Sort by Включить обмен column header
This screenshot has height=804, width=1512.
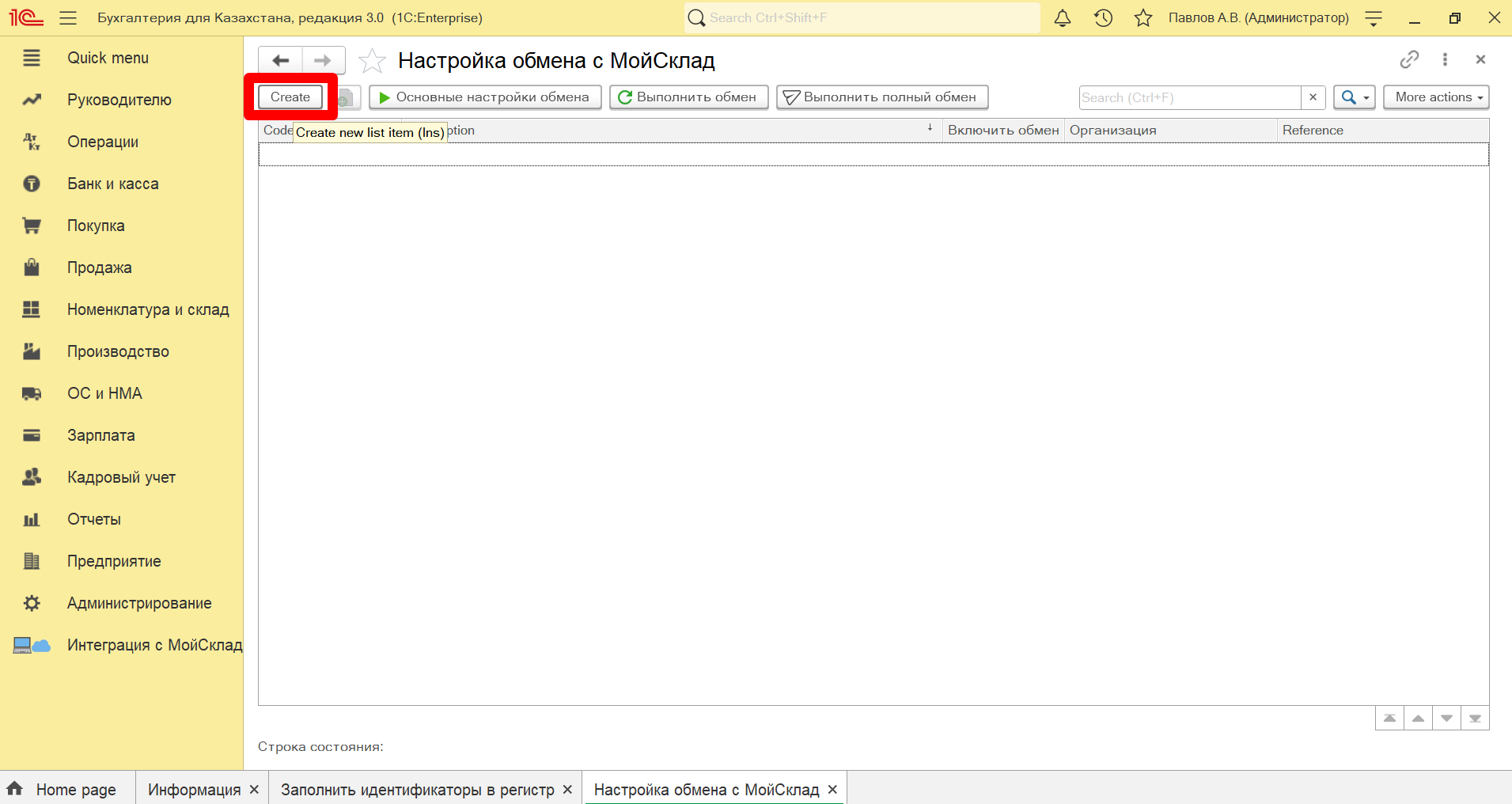(1003, 131)
